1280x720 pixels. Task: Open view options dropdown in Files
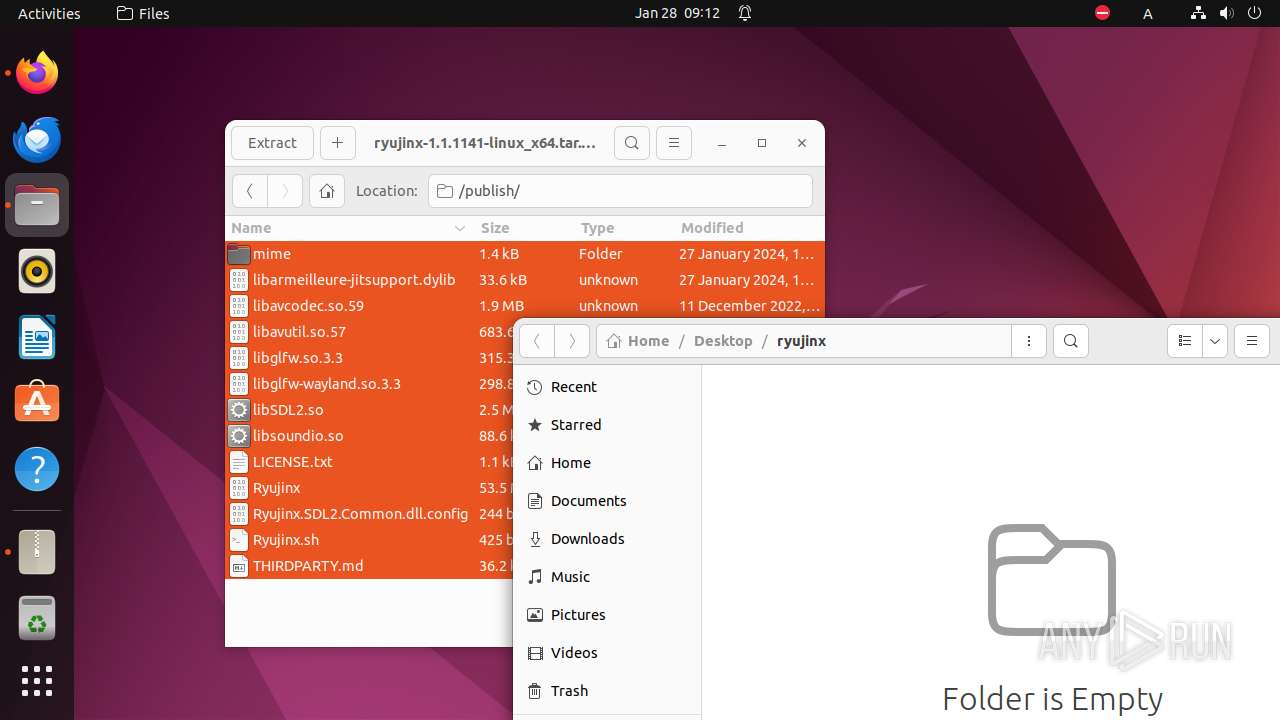pos(1215,341)
